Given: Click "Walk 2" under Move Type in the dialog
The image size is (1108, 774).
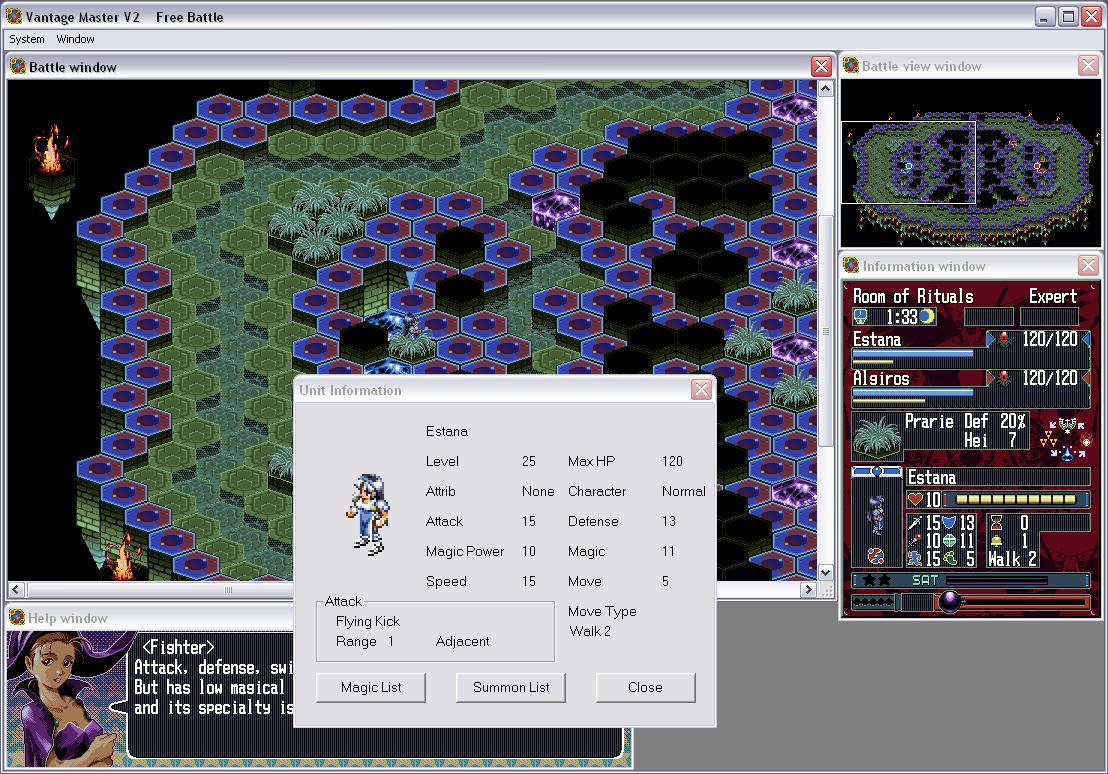Looking at the screenshot, I should click(590, 631).
